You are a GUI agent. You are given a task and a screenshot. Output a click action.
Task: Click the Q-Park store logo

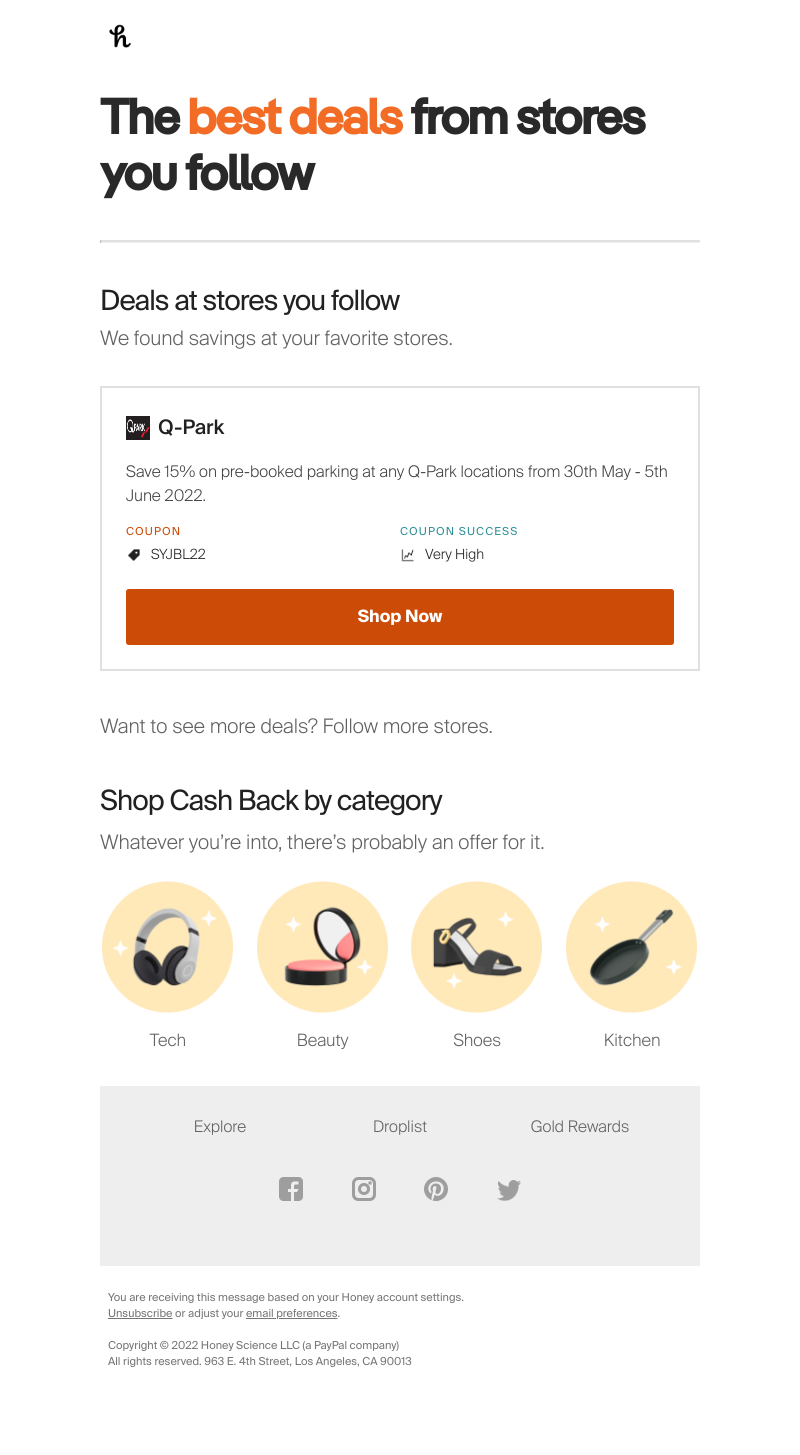point(138,428)
